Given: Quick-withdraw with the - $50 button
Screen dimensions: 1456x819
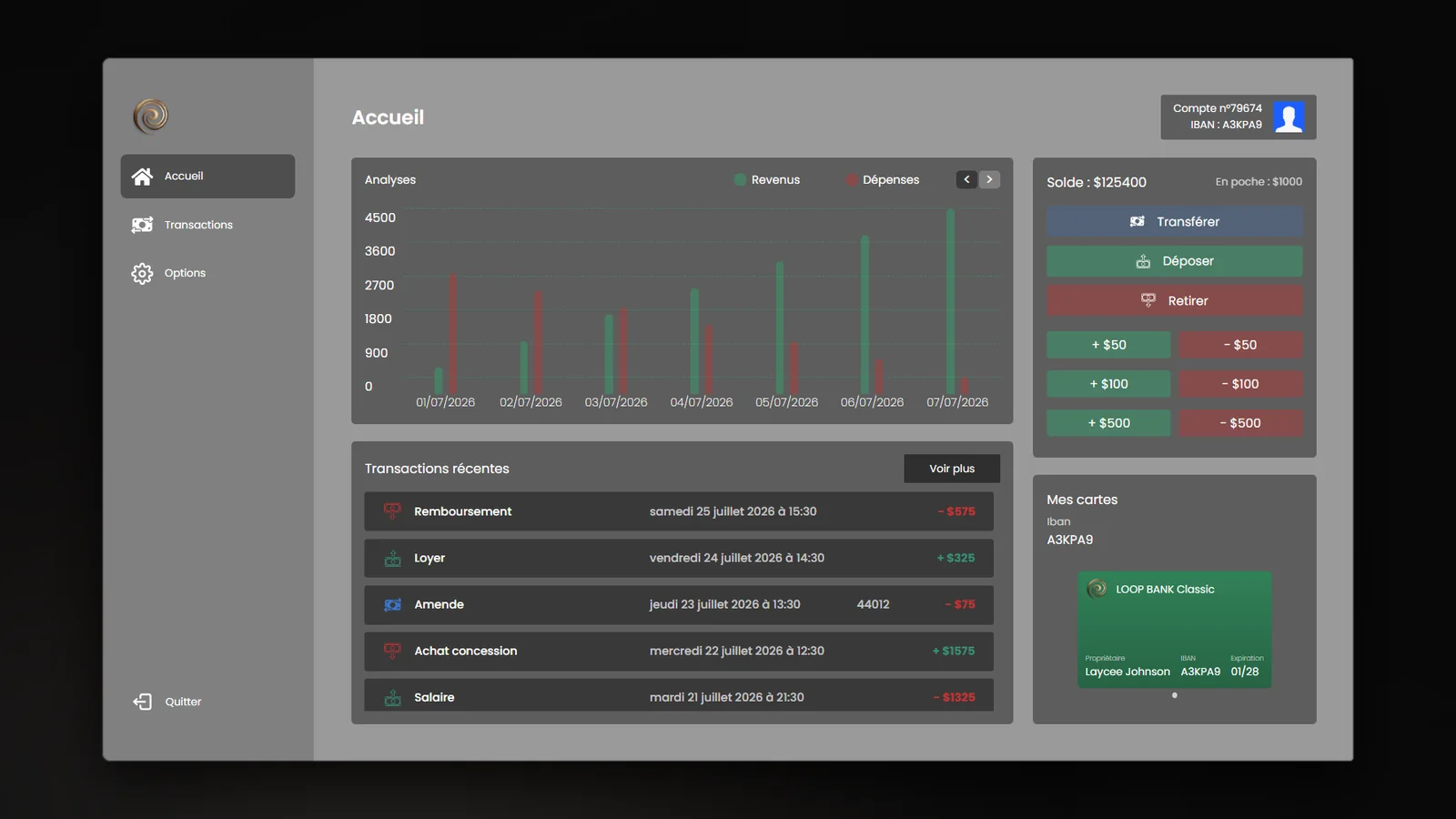Looking at the screenshot, I should [1240, 345].
